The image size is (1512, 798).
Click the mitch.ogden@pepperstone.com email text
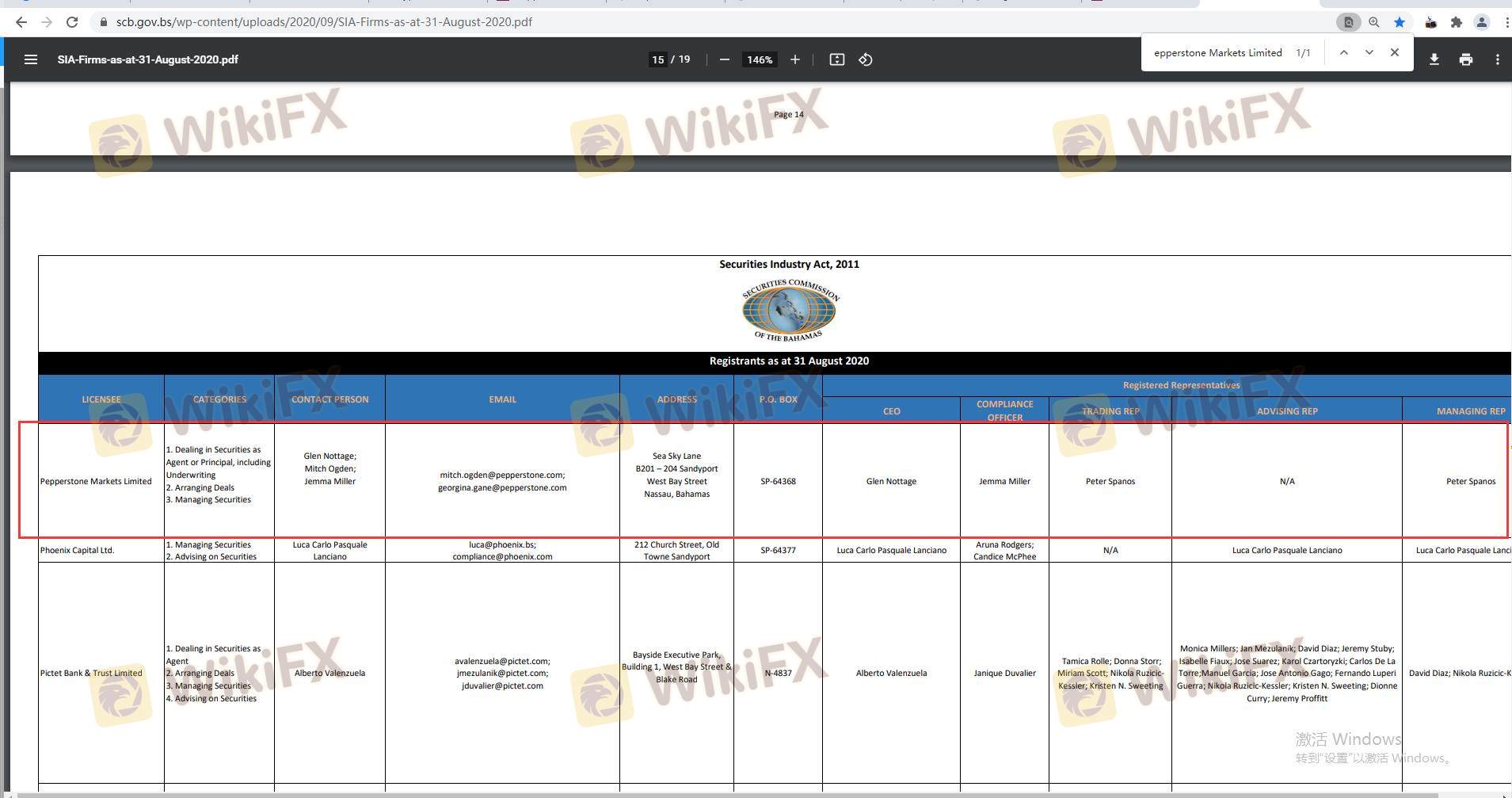[502, 475]
